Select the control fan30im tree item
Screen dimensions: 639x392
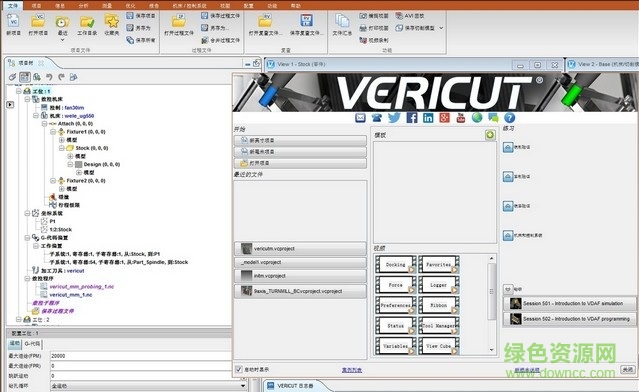[x=67, y=108]
